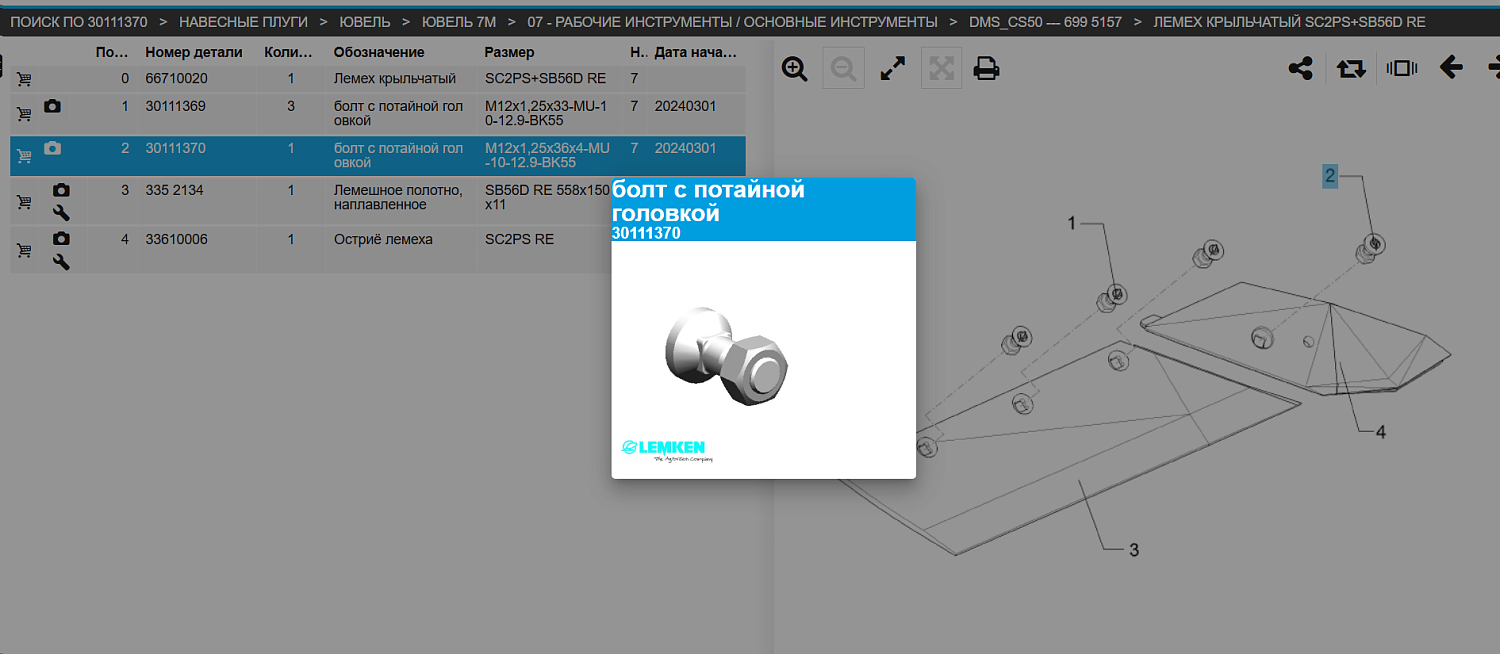Click the Обозначение column header
Image resolution: width=1500 pixels, height=654 pixels.
point(379,52)
